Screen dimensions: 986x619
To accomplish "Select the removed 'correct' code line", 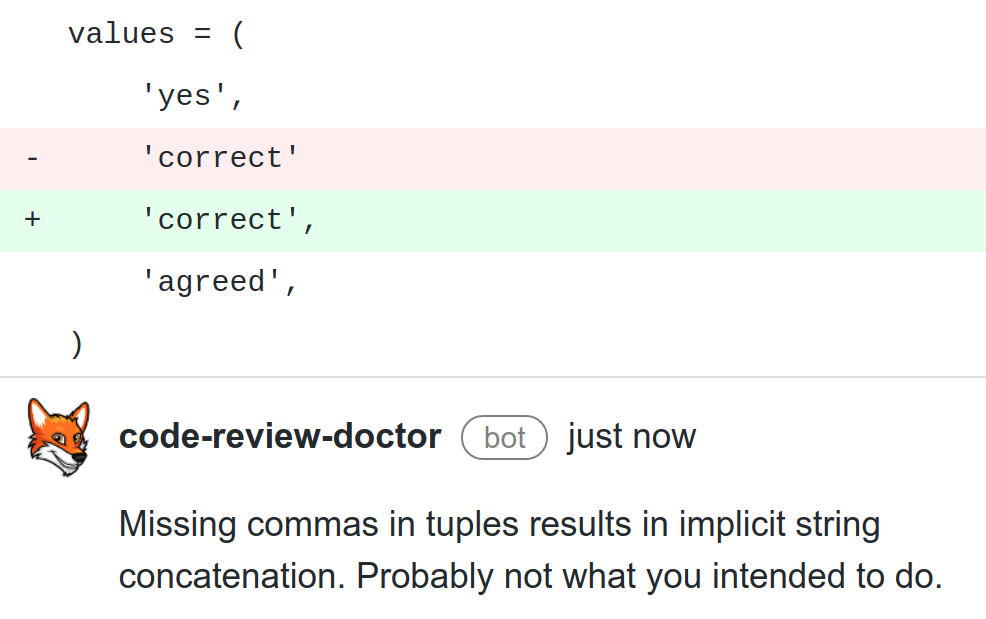I will coord(493,159).
